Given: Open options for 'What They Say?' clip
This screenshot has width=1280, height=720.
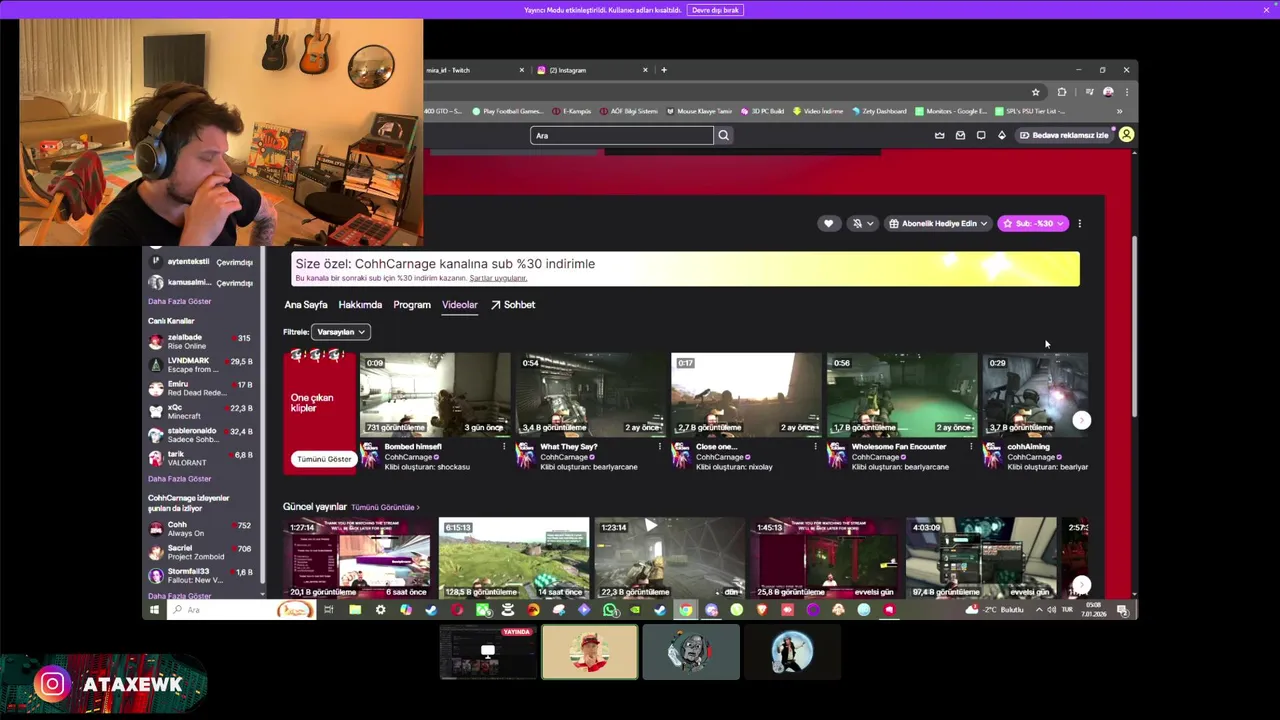Looking at the screenshot, I should point(660,447).
